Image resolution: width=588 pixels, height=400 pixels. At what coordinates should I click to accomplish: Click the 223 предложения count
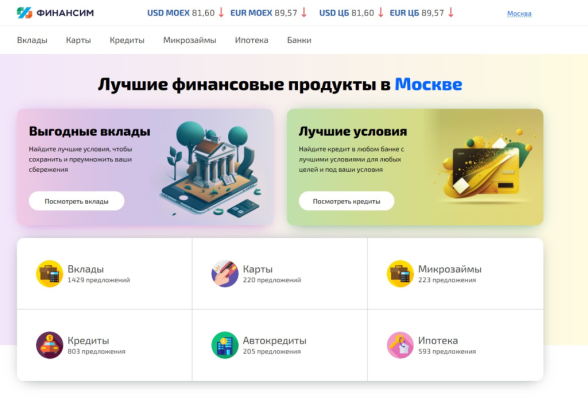click(447, 280)
